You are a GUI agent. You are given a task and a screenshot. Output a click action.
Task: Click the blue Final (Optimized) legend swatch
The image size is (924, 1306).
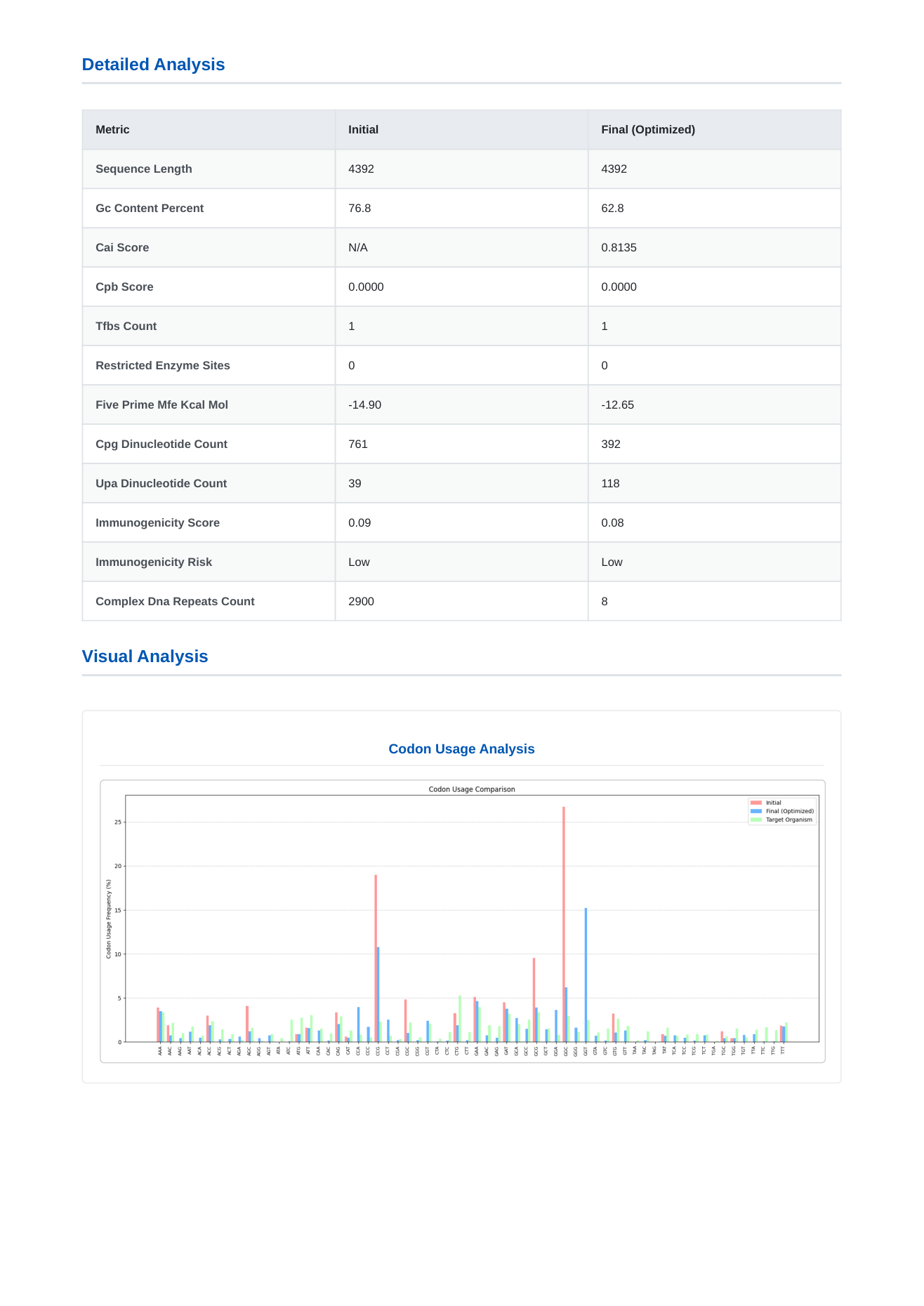(x=755, y=811)
